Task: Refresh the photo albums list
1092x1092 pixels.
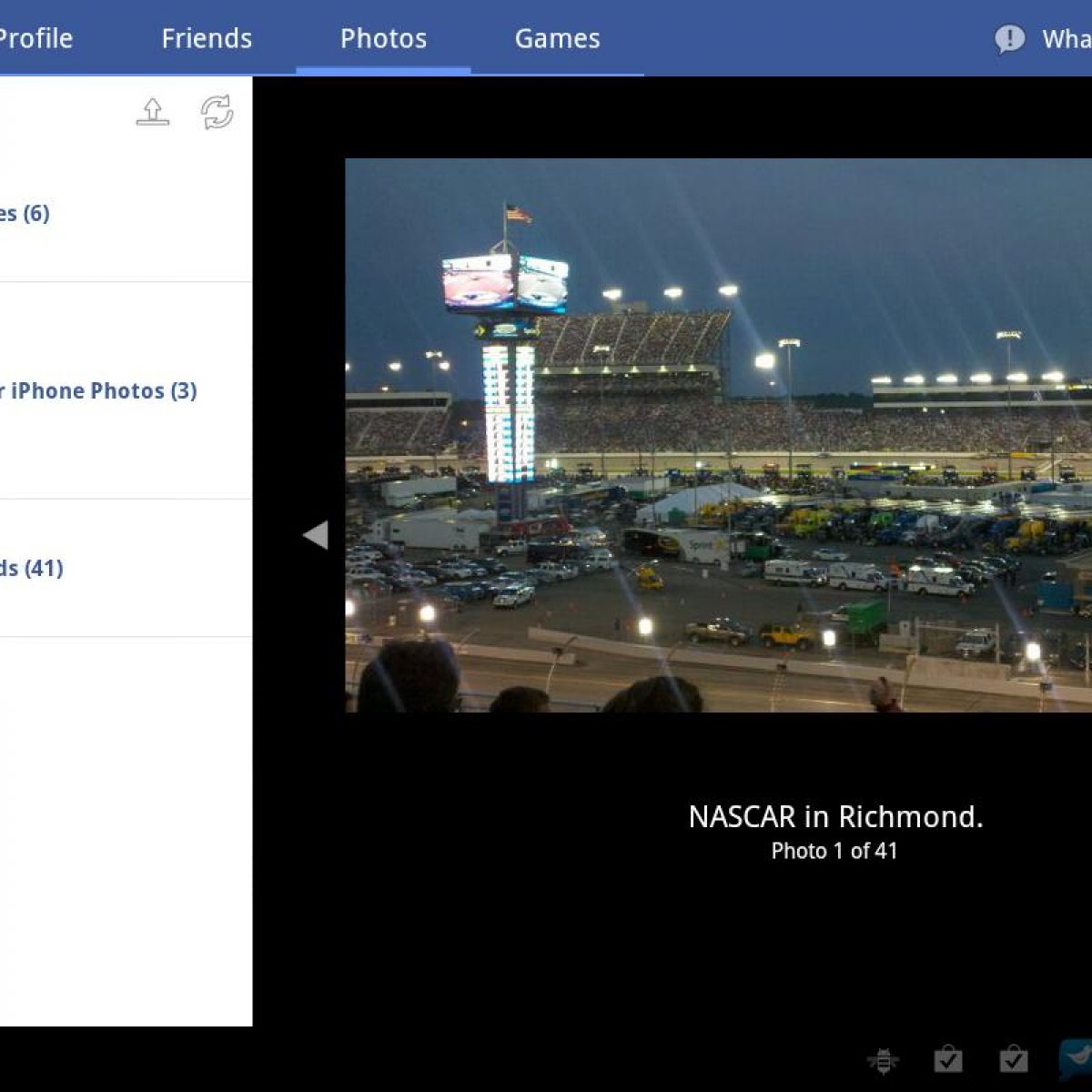Action: click(x=217, y=112)
